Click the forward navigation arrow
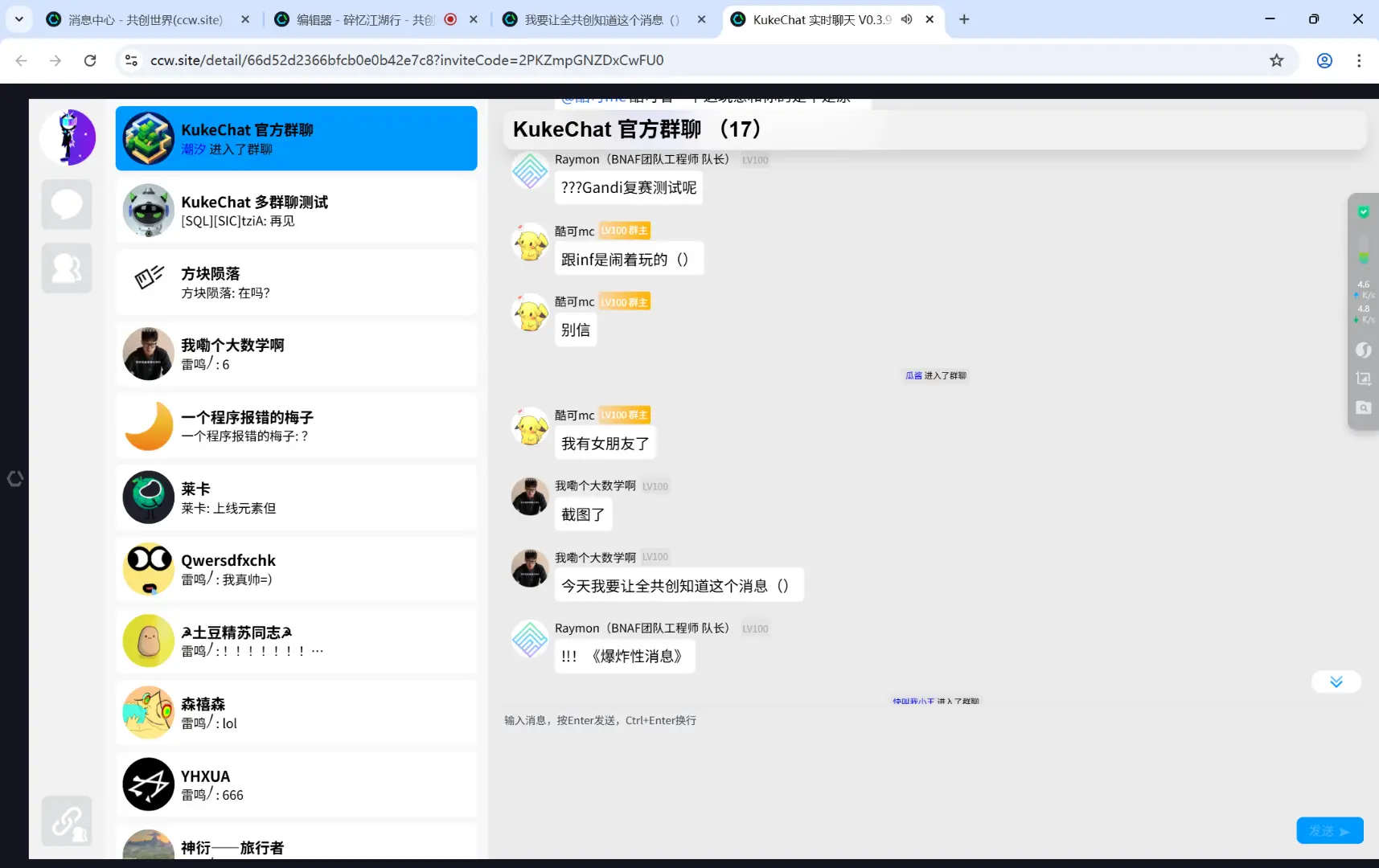This screenshot has height=868, width=1379. (x=55, y=60)
